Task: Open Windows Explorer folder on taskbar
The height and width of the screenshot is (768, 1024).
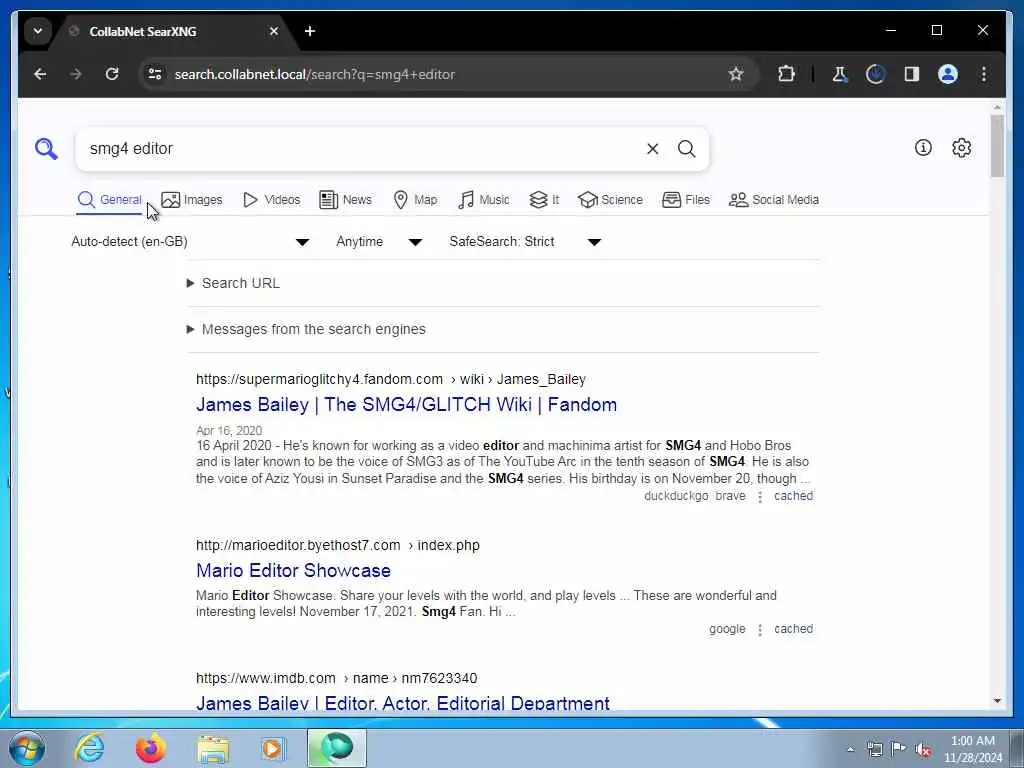Action: (x=213, y=749)
